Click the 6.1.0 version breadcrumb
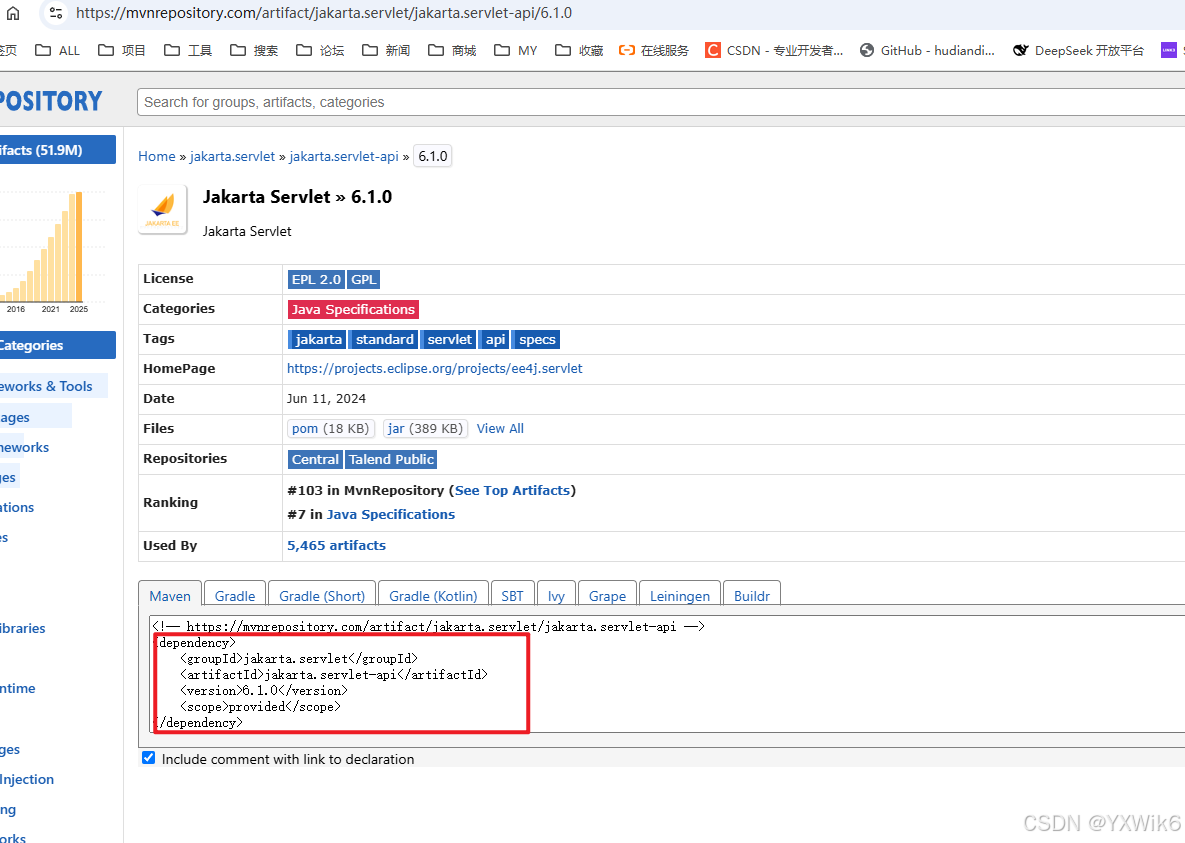Image resolution: width=1185 pixels, height=843 pixels. [x=433, y=157]
